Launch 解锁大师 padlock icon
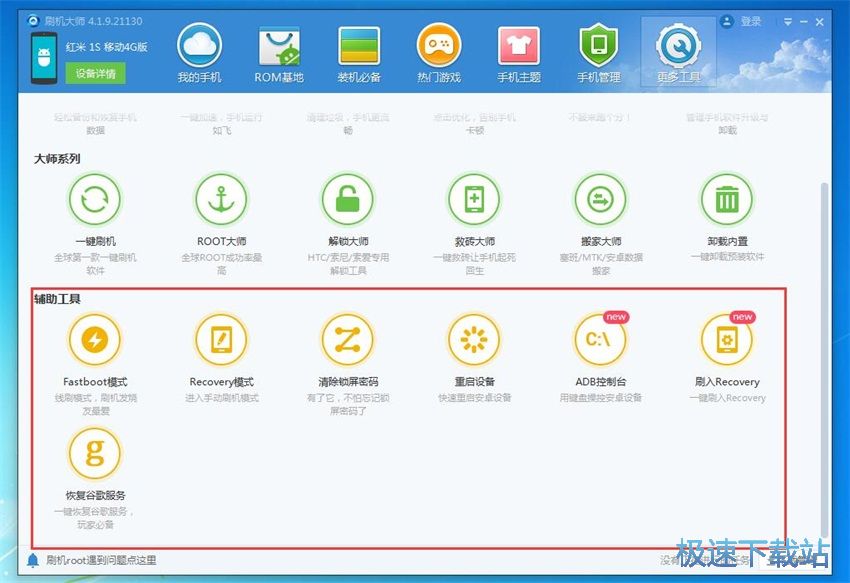This screenshot has width=850, height=583. pos(348,200)
